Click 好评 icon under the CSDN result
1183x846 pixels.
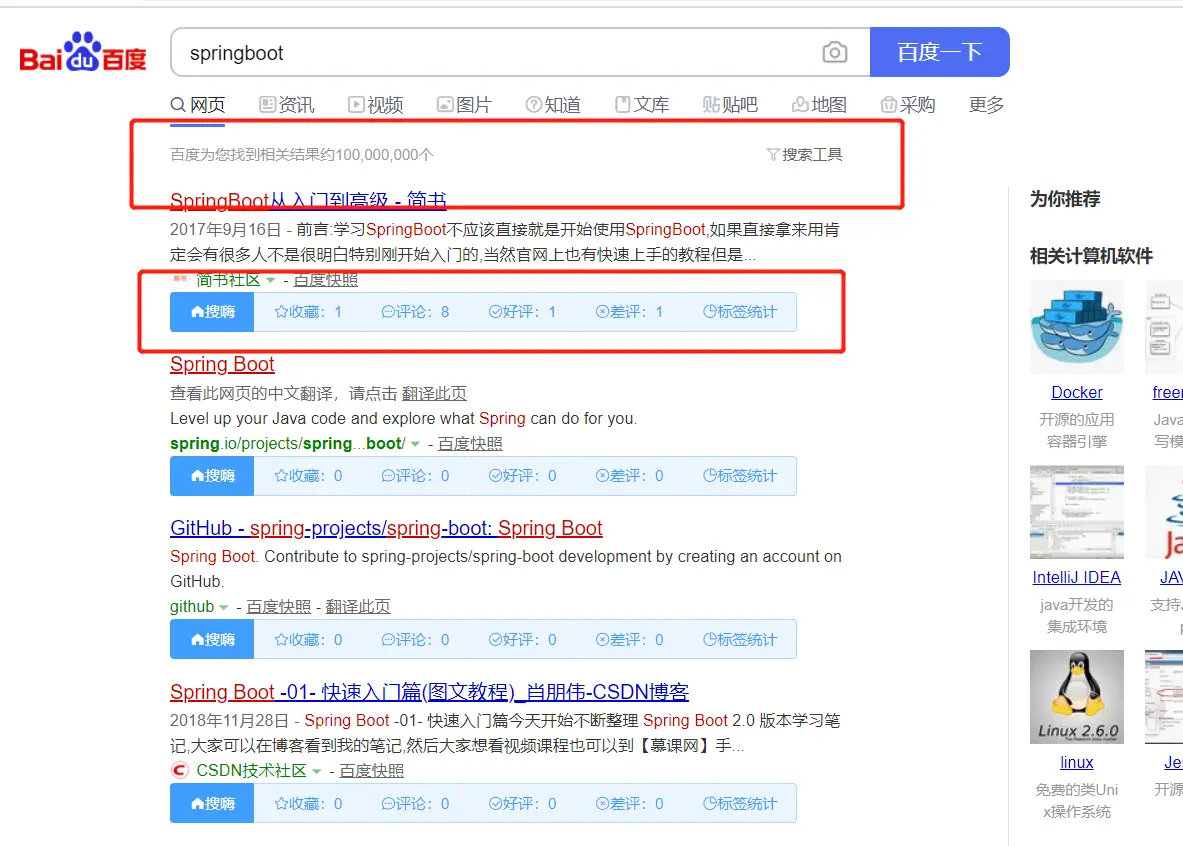[x=495, y=804]
